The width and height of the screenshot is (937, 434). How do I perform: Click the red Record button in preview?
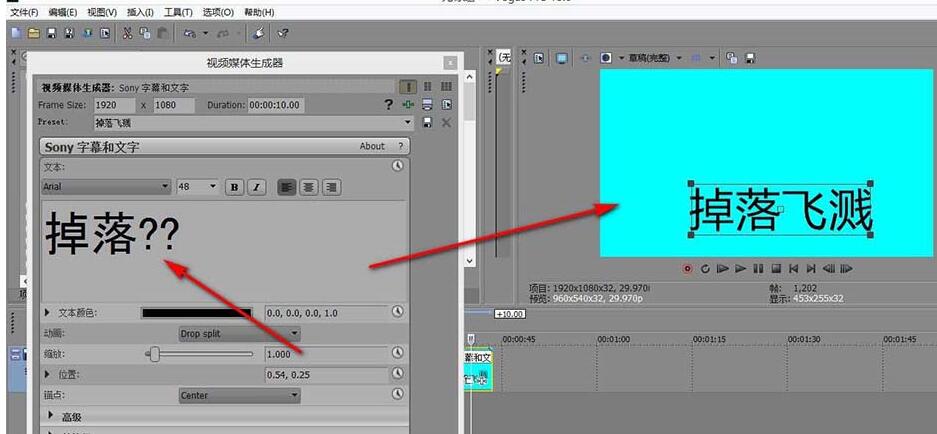(x=687, y=269)
